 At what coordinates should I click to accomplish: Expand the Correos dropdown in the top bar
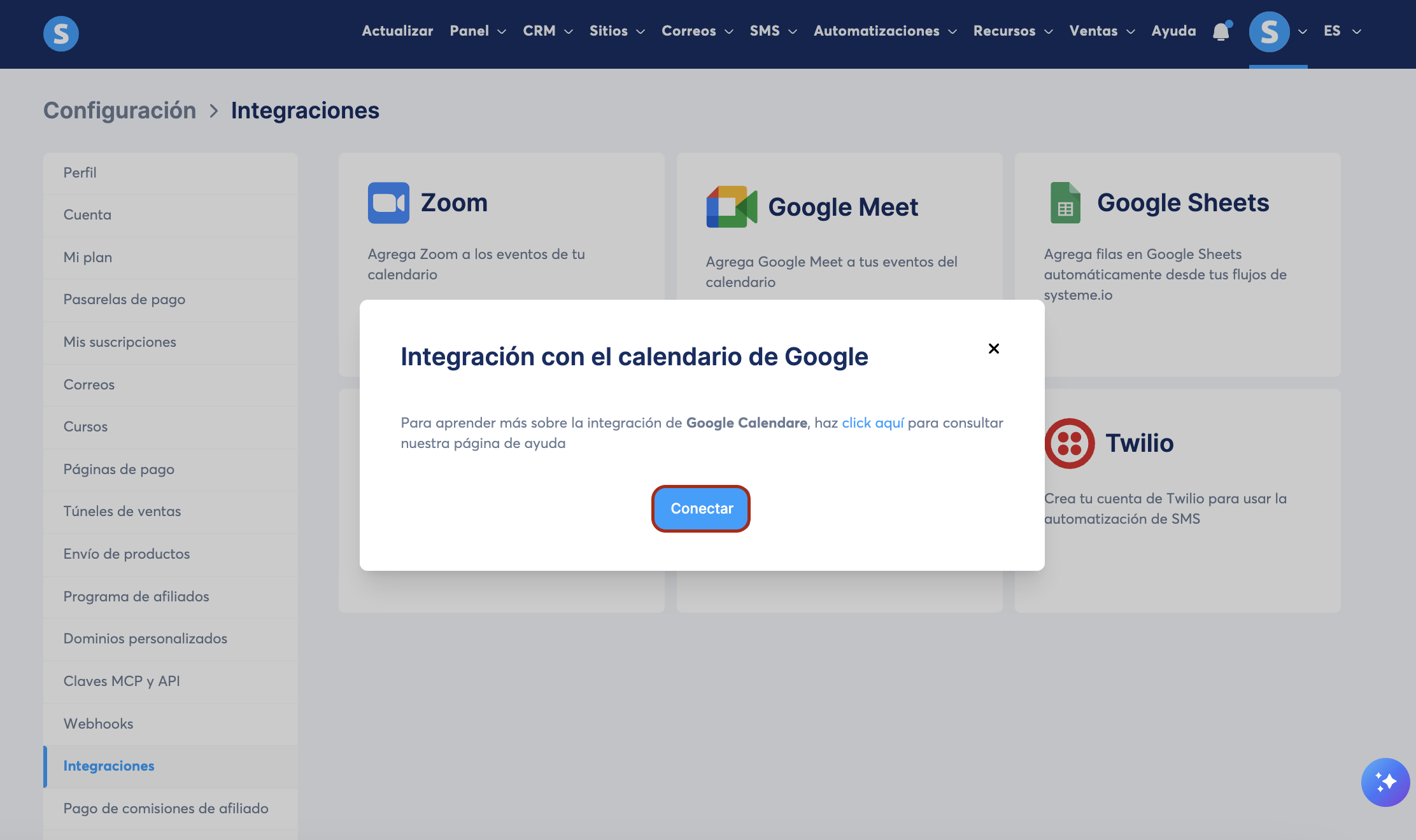[698, 31]
